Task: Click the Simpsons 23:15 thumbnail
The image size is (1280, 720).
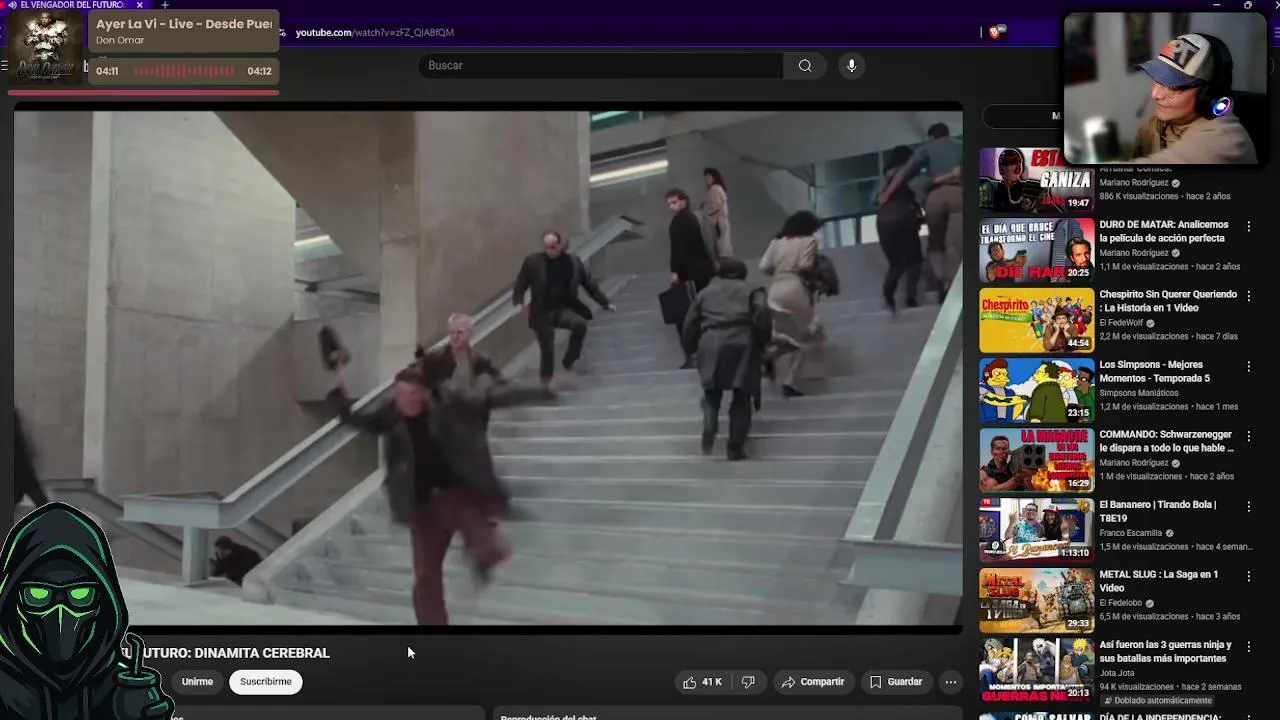Action: coord(1037,391)
